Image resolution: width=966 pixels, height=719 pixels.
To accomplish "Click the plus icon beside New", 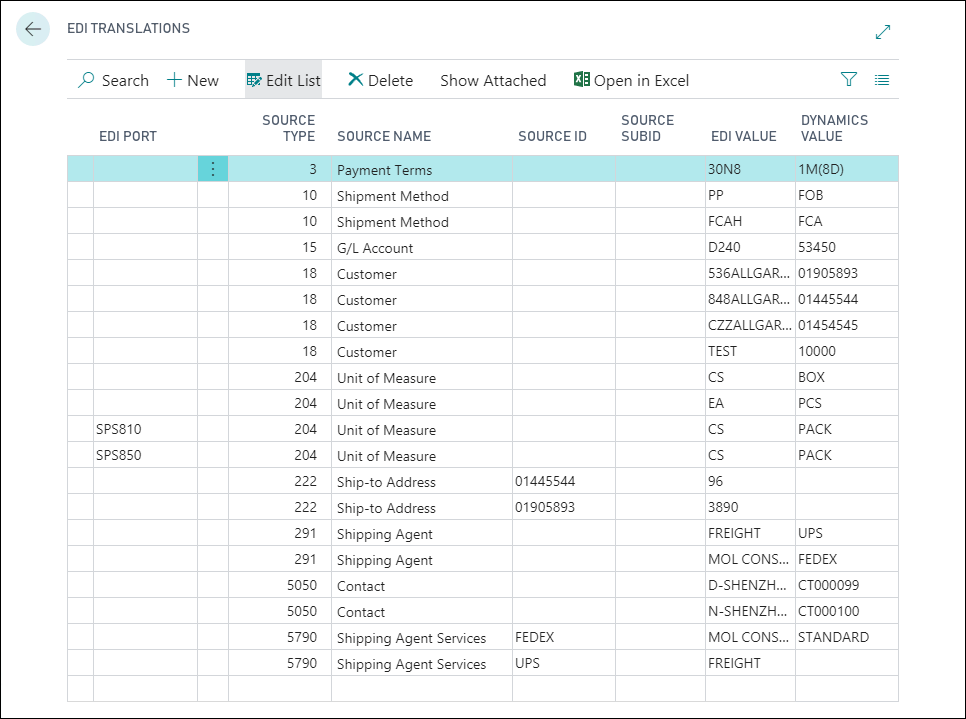I will [174, 79].
